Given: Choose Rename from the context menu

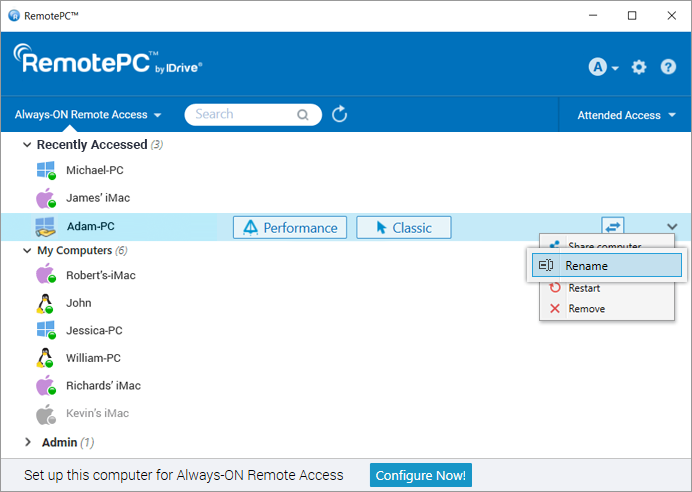Looking at the screenshot, I should (607, 265).
